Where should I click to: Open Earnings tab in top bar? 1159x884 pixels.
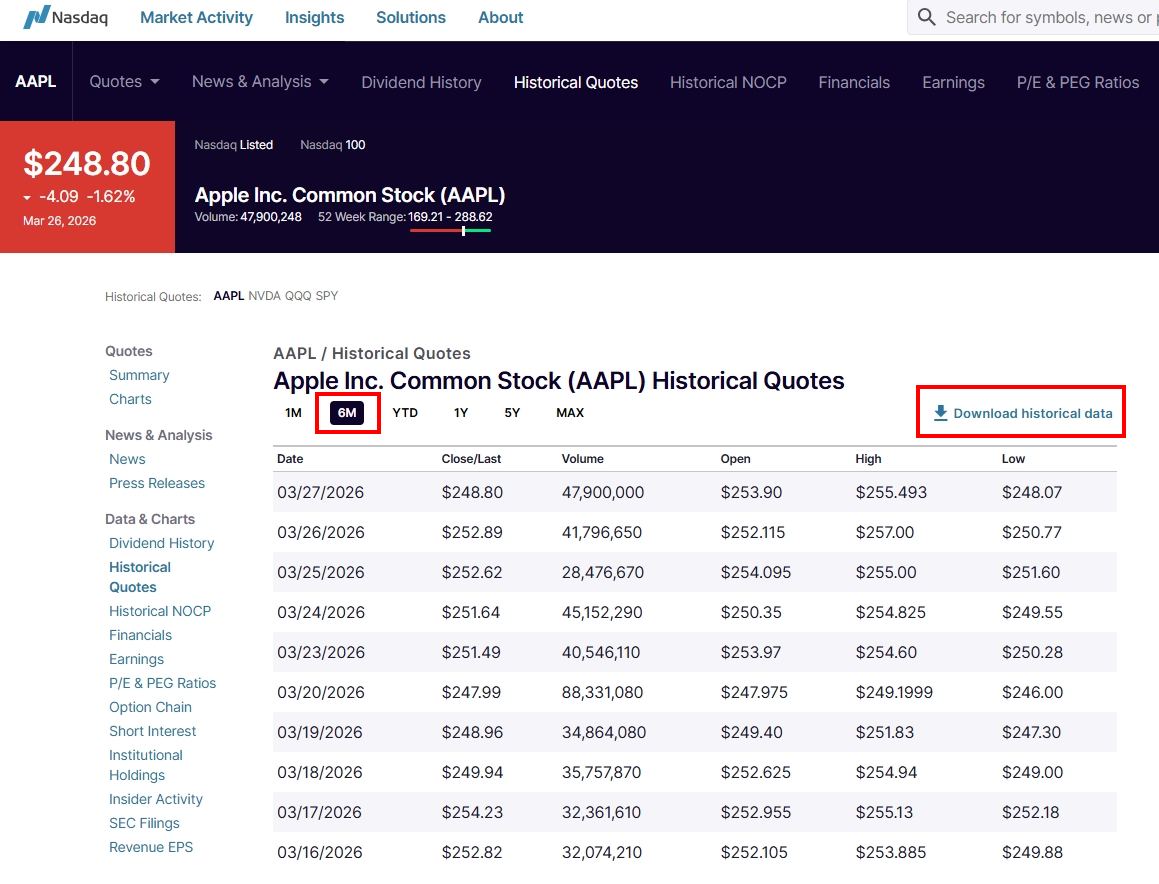(x=954, y=82)
